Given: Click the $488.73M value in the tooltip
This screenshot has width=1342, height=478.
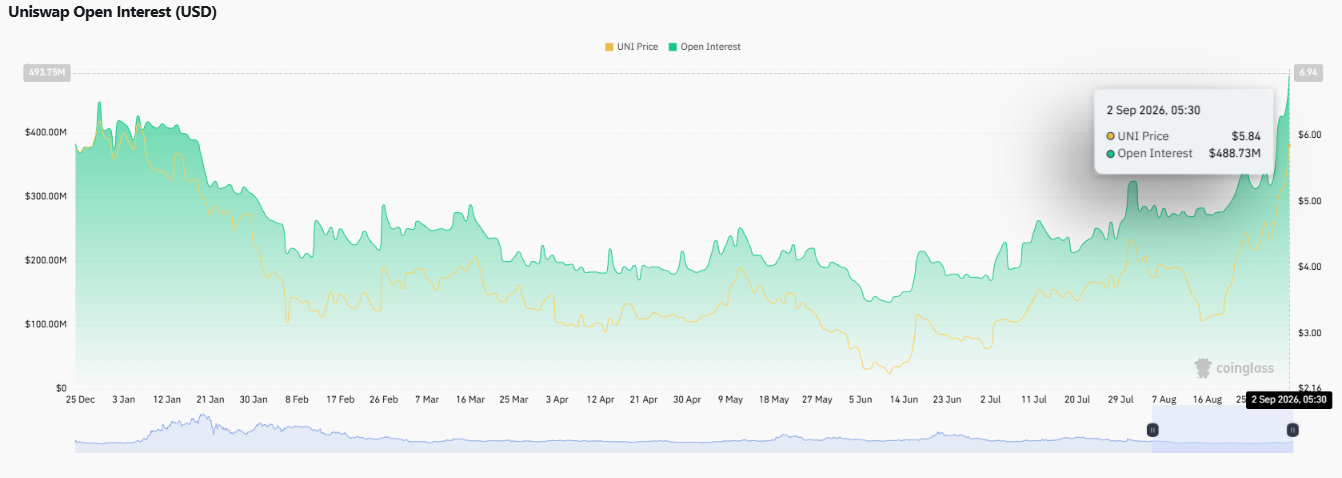Looking at the screenshot, I should coord(1235,153).
